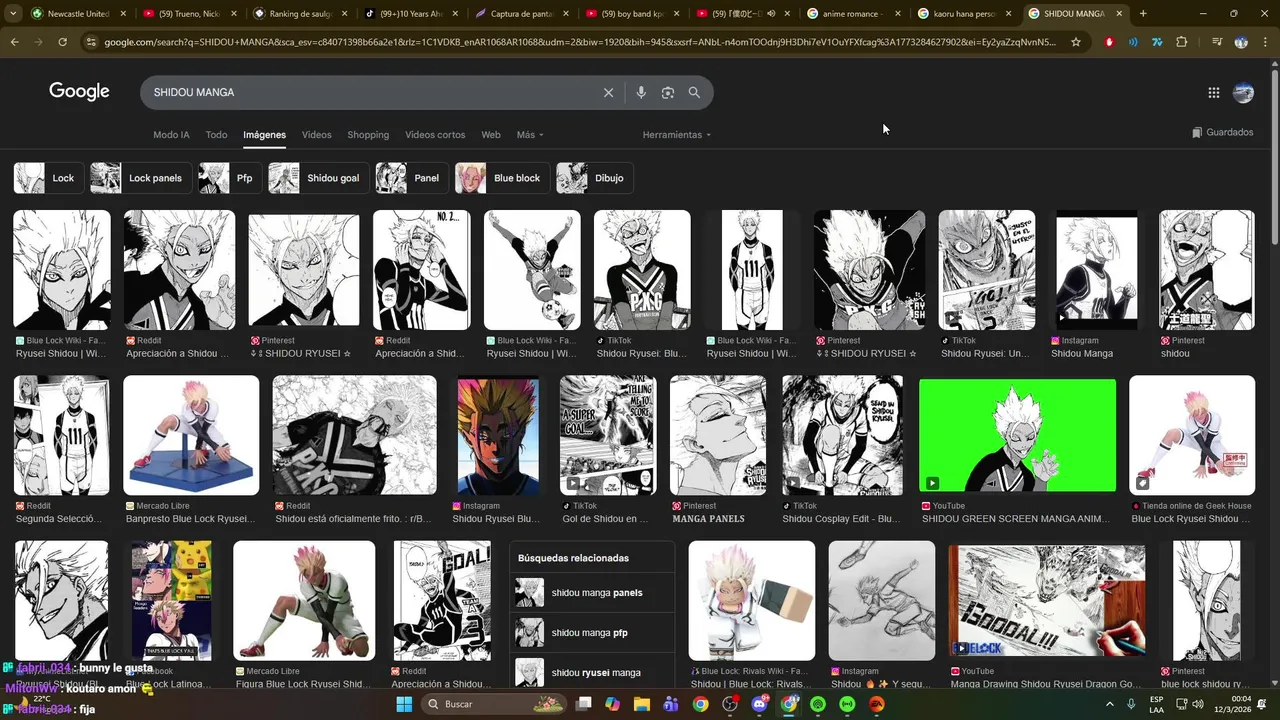Click the Chrome address bar URL
The image size is (1280, 720).
pos(580,42)
